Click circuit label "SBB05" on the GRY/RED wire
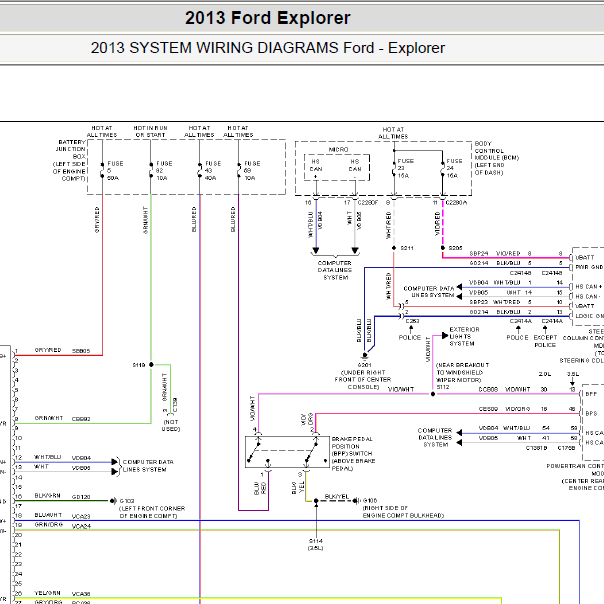Image resolution: width=604 pixels, height=604 pixels. pos(81,351)
